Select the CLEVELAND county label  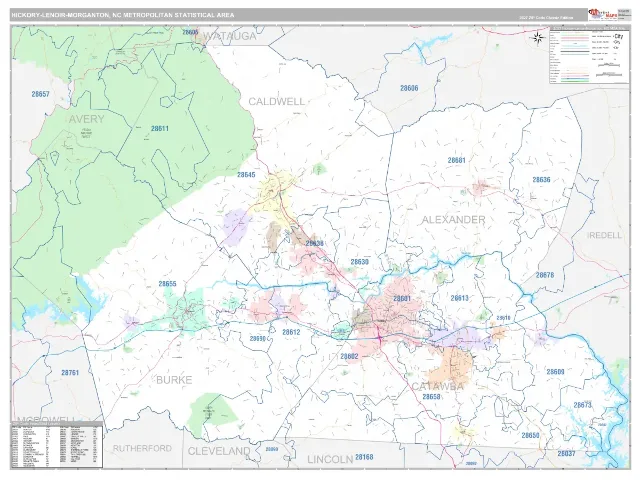point(219,451)
